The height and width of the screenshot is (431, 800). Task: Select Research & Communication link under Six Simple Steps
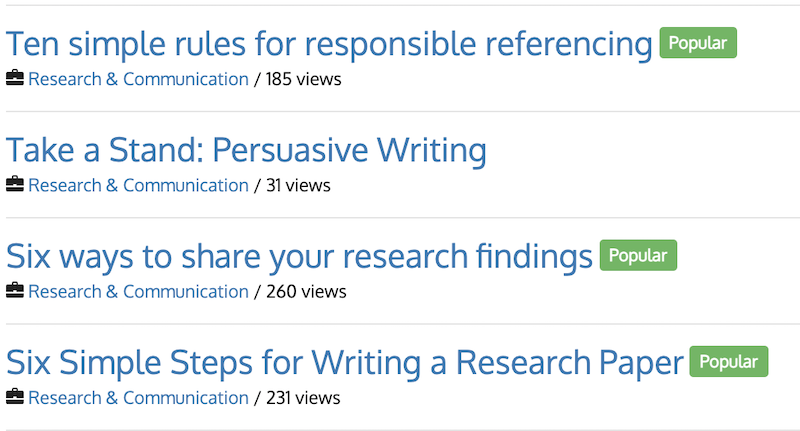[x=138, y=398]
